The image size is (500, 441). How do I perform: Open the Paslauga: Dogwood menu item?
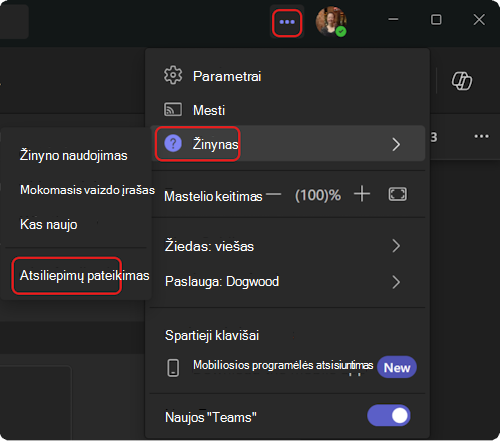point(287,282)
